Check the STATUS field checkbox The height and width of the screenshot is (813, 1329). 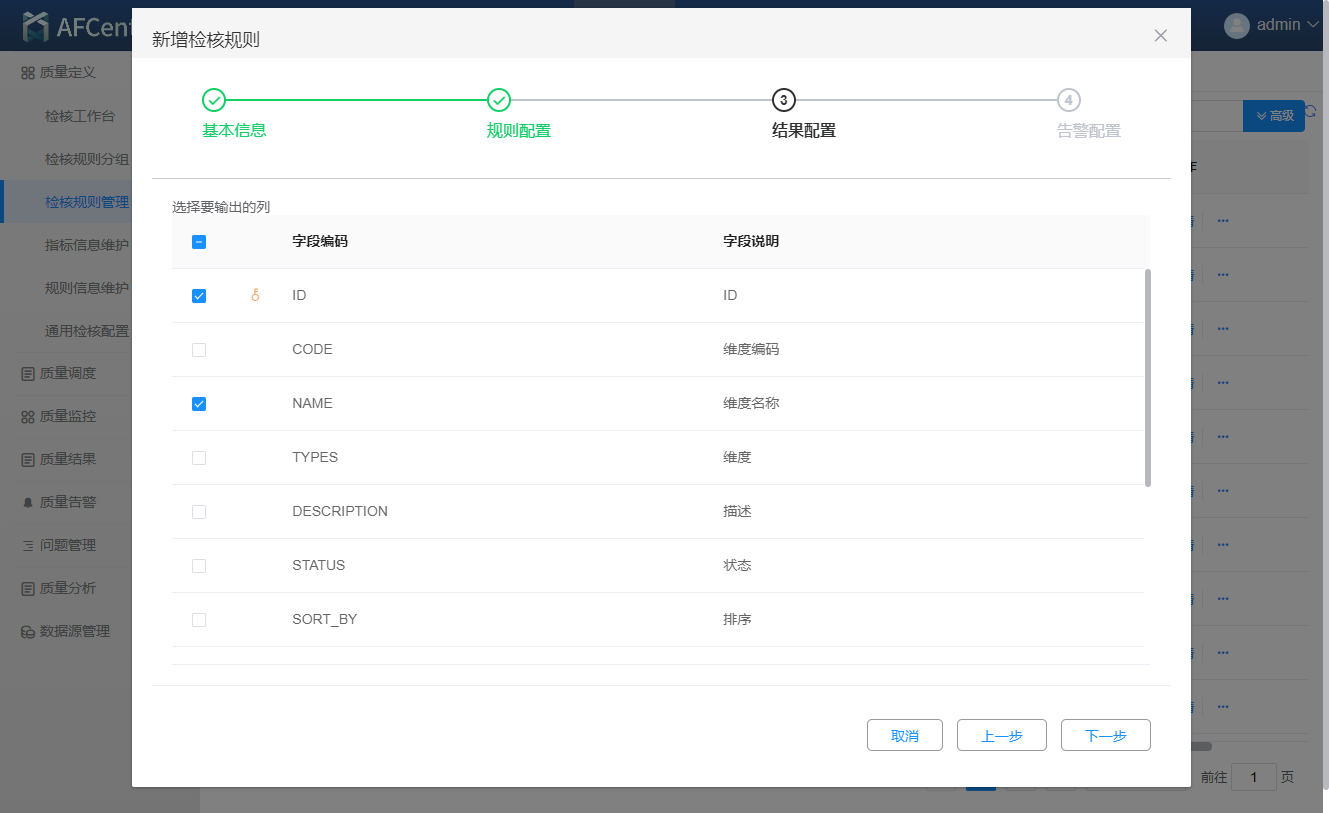tap(199, 566)
